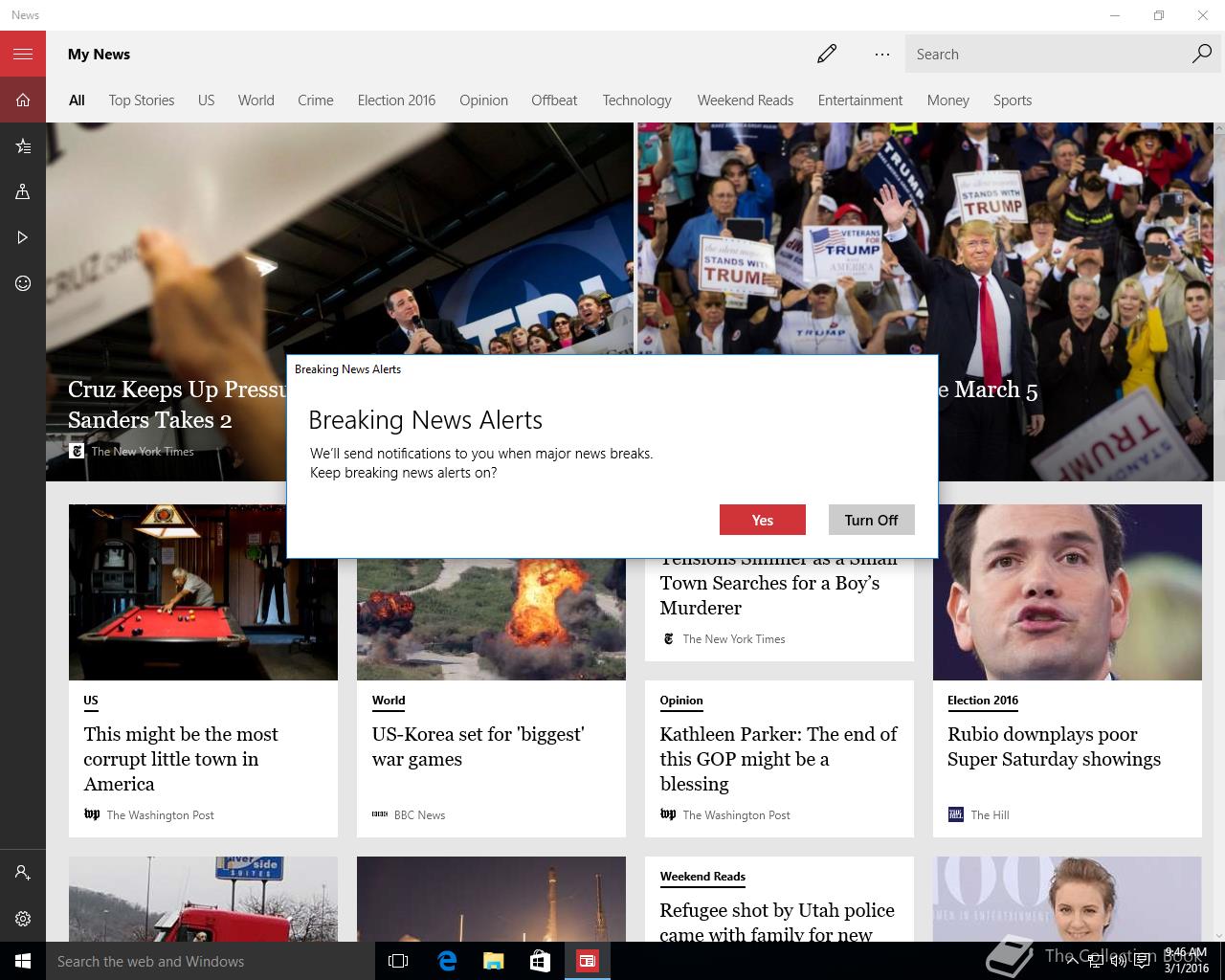
Task: Switch to the Money tab
Action: tap(947, 100)
